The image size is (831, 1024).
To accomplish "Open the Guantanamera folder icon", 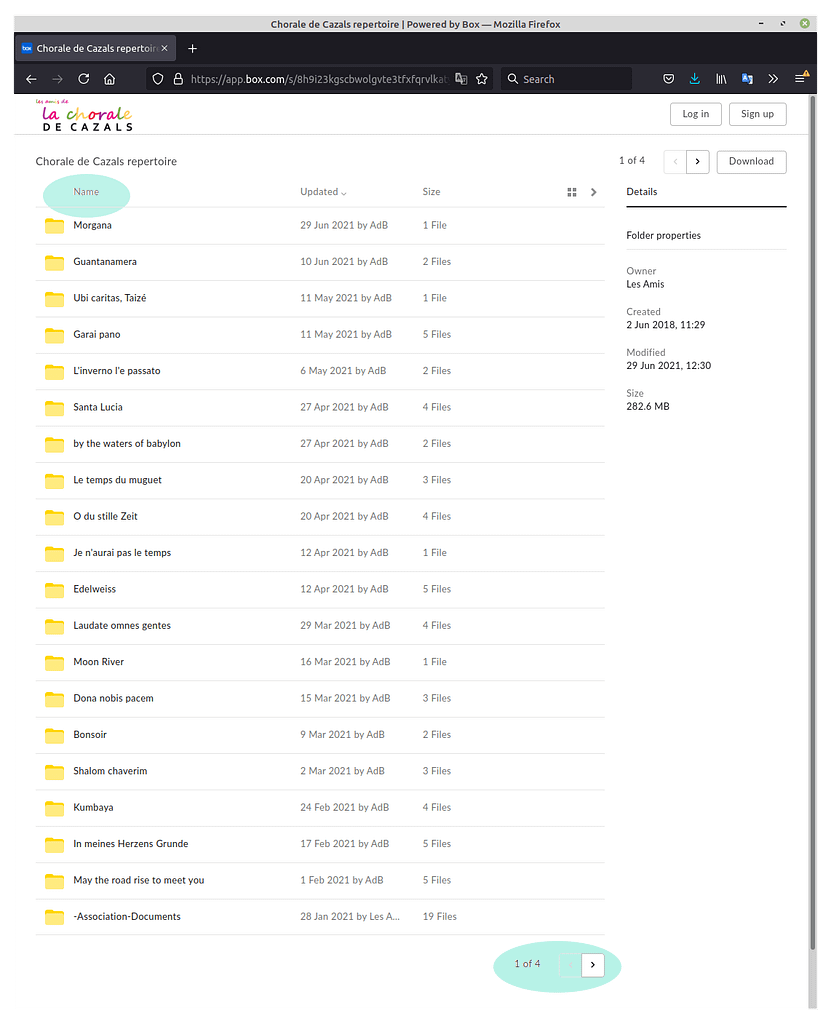I will coord(54,263).
